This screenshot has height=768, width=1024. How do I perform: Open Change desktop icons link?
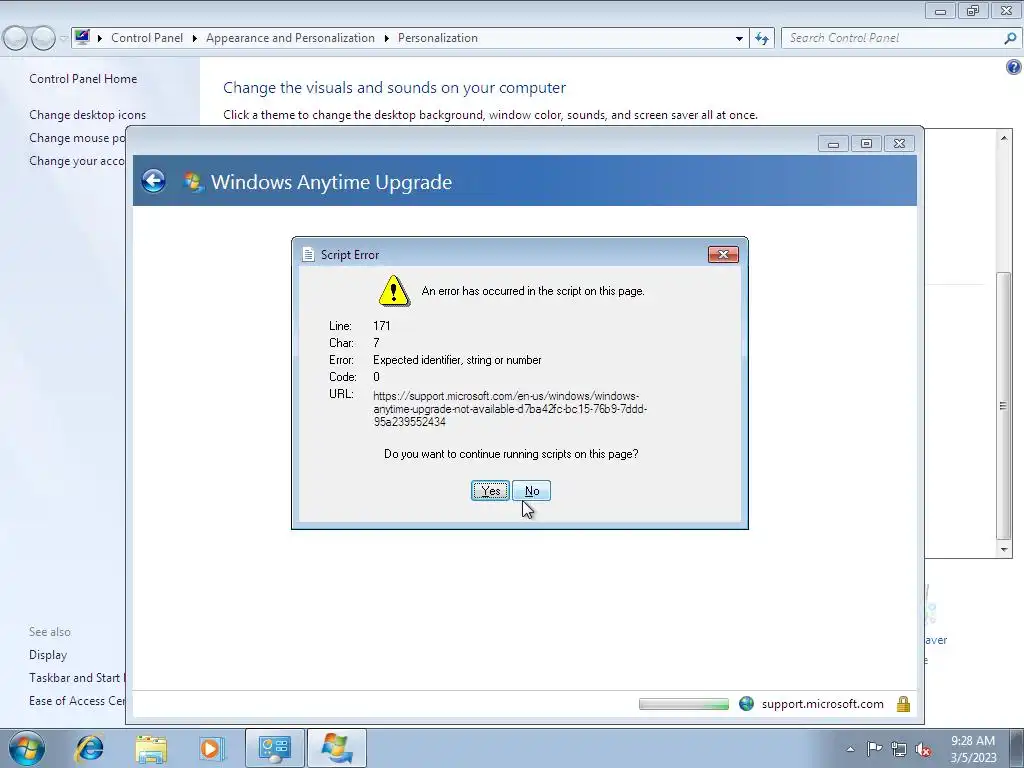pos(88,115)
